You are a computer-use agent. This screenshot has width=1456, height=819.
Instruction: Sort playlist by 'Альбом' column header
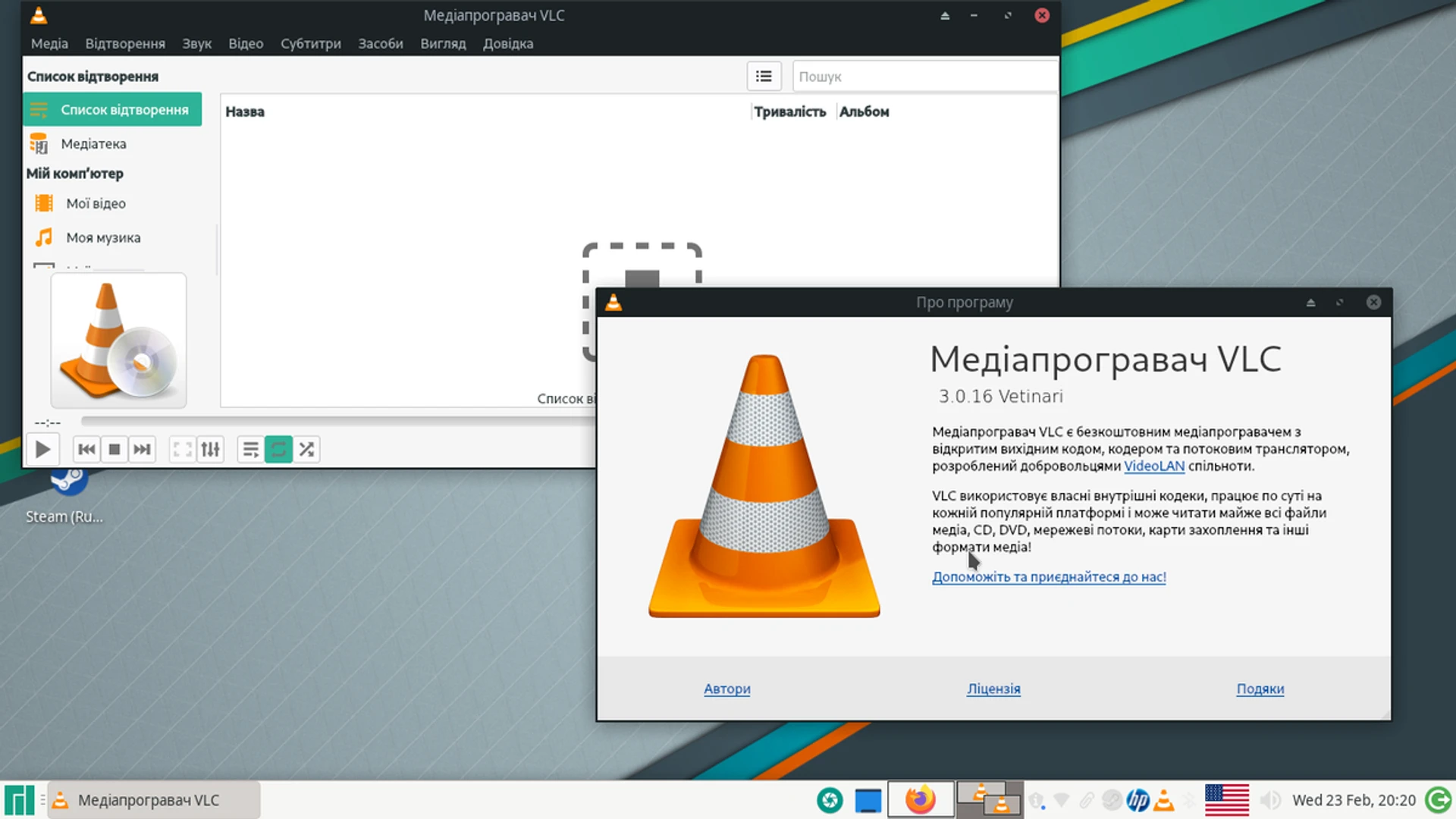tap(864, 111)
